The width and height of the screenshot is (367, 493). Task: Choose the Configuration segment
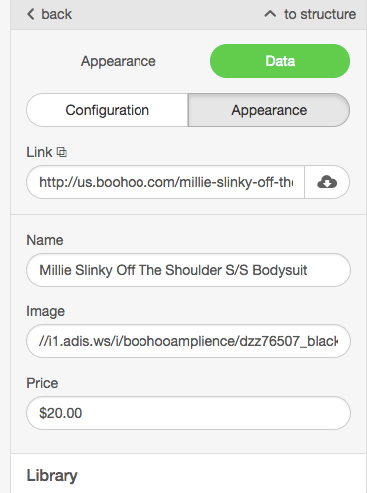(x=107, y=110)
